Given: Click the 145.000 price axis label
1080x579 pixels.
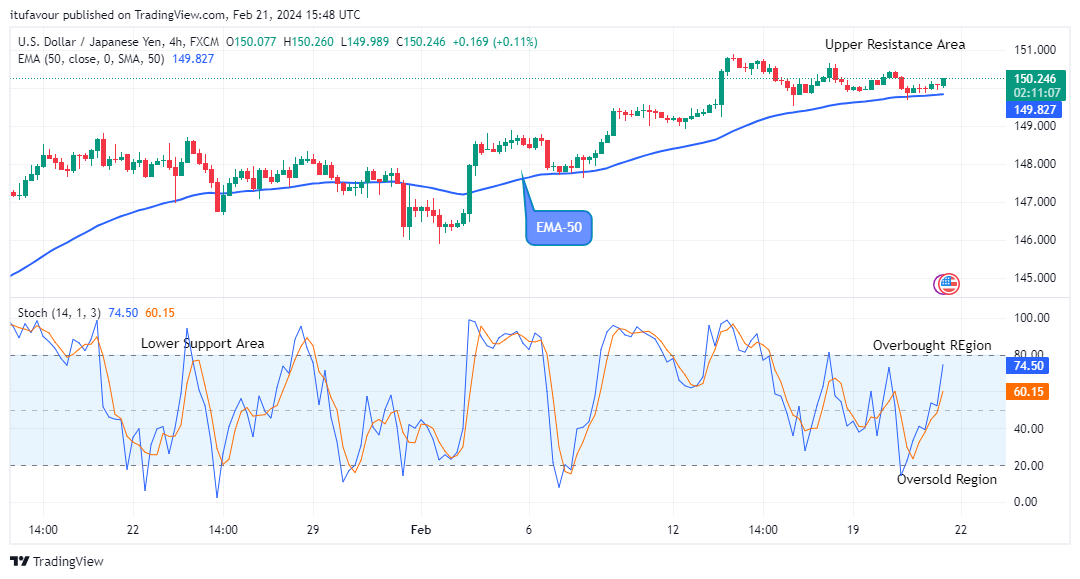Looking at the screenshot, I should point(1035,277).
